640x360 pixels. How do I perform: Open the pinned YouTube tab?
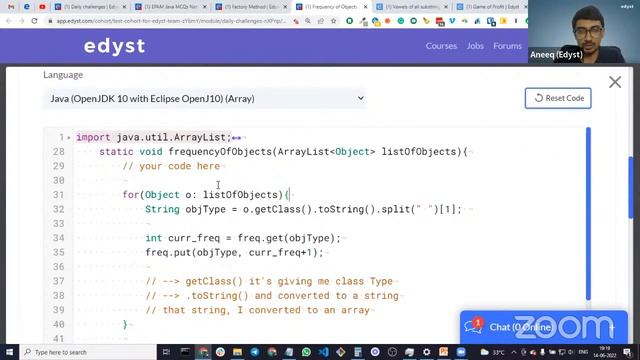pyautogui.click(x=42, y=7)
